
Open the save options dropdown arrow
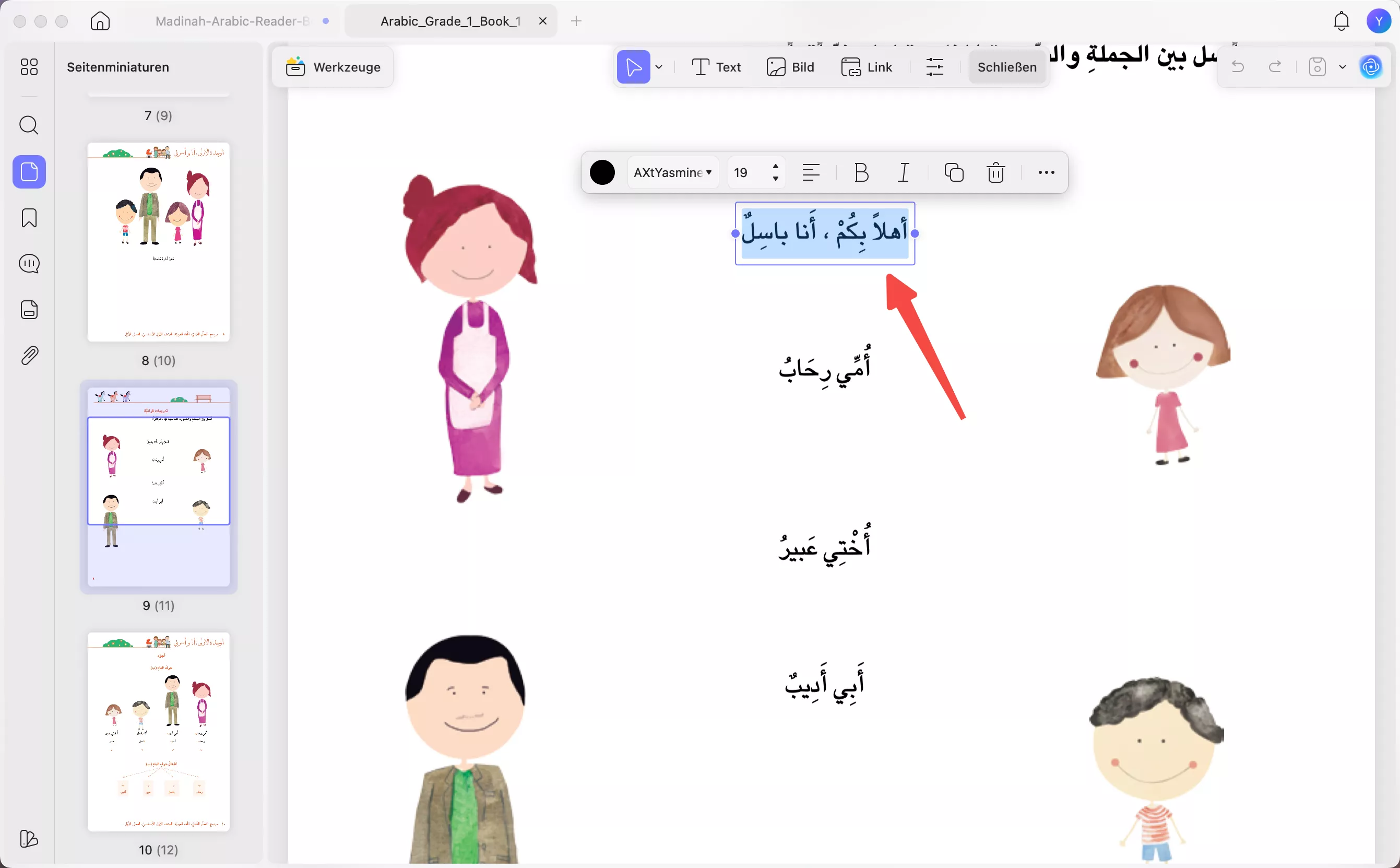[1342, 67]
